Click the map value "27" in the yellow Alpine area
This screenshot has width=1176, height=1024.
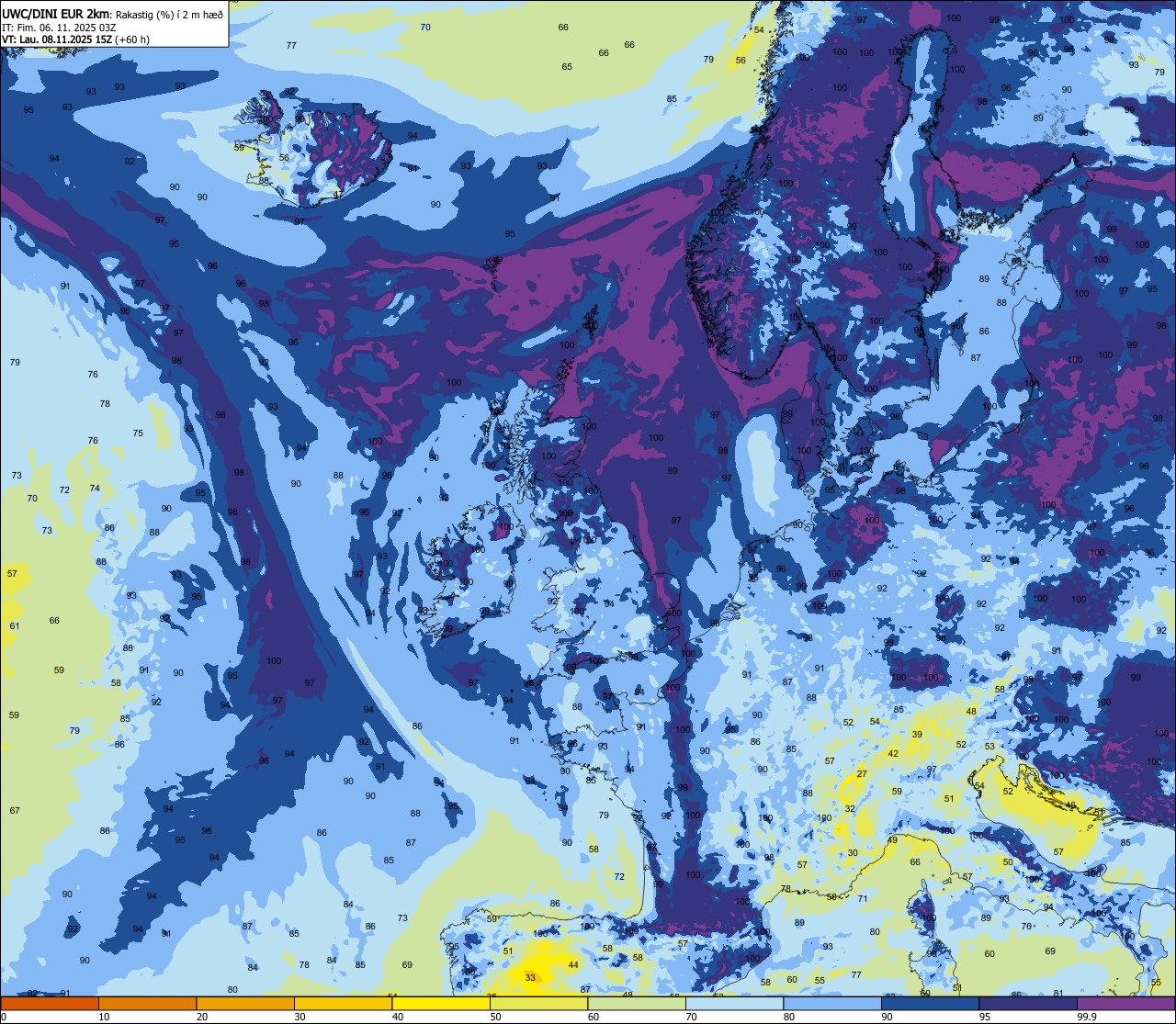coord(862,774)
